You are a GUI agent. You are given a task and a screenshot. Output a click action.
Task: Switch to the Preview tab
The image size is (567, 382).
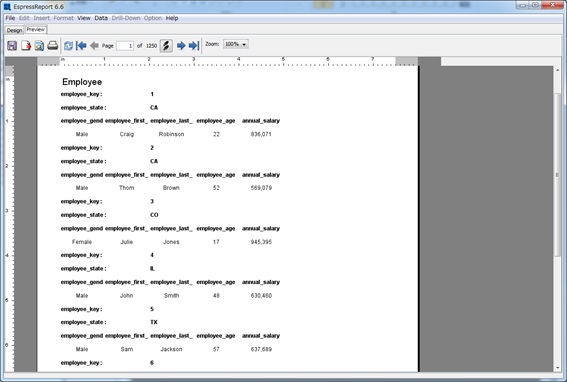[x=36, y=30]
